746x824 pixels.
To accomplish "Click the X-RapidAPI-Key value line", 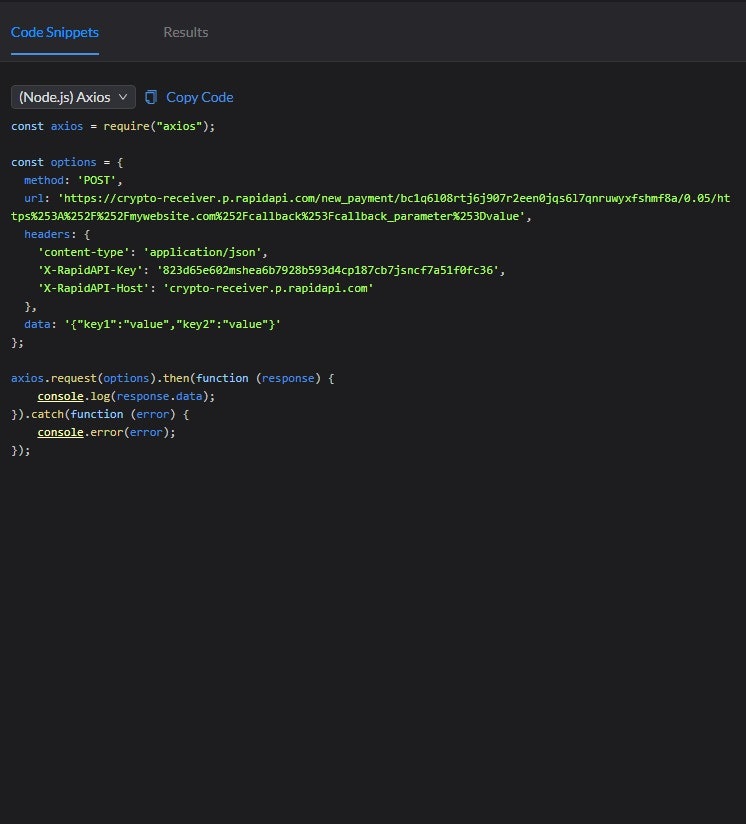I will (271, 270).
